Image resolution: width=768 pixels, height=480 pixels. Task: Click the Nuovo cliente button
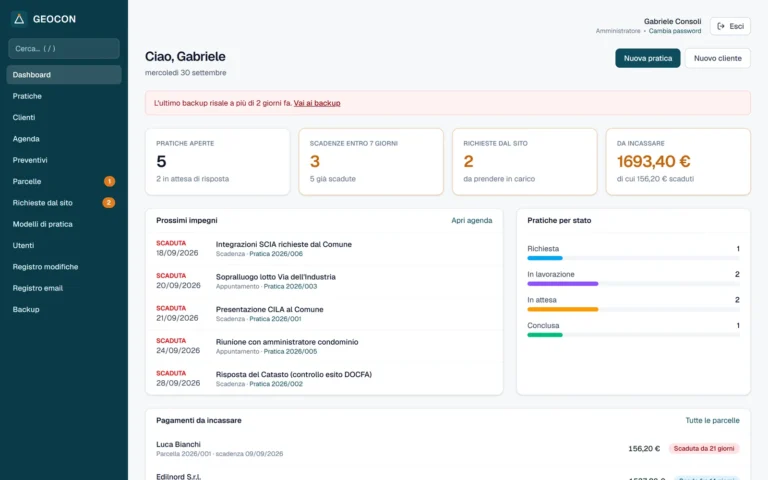[718, 58]
